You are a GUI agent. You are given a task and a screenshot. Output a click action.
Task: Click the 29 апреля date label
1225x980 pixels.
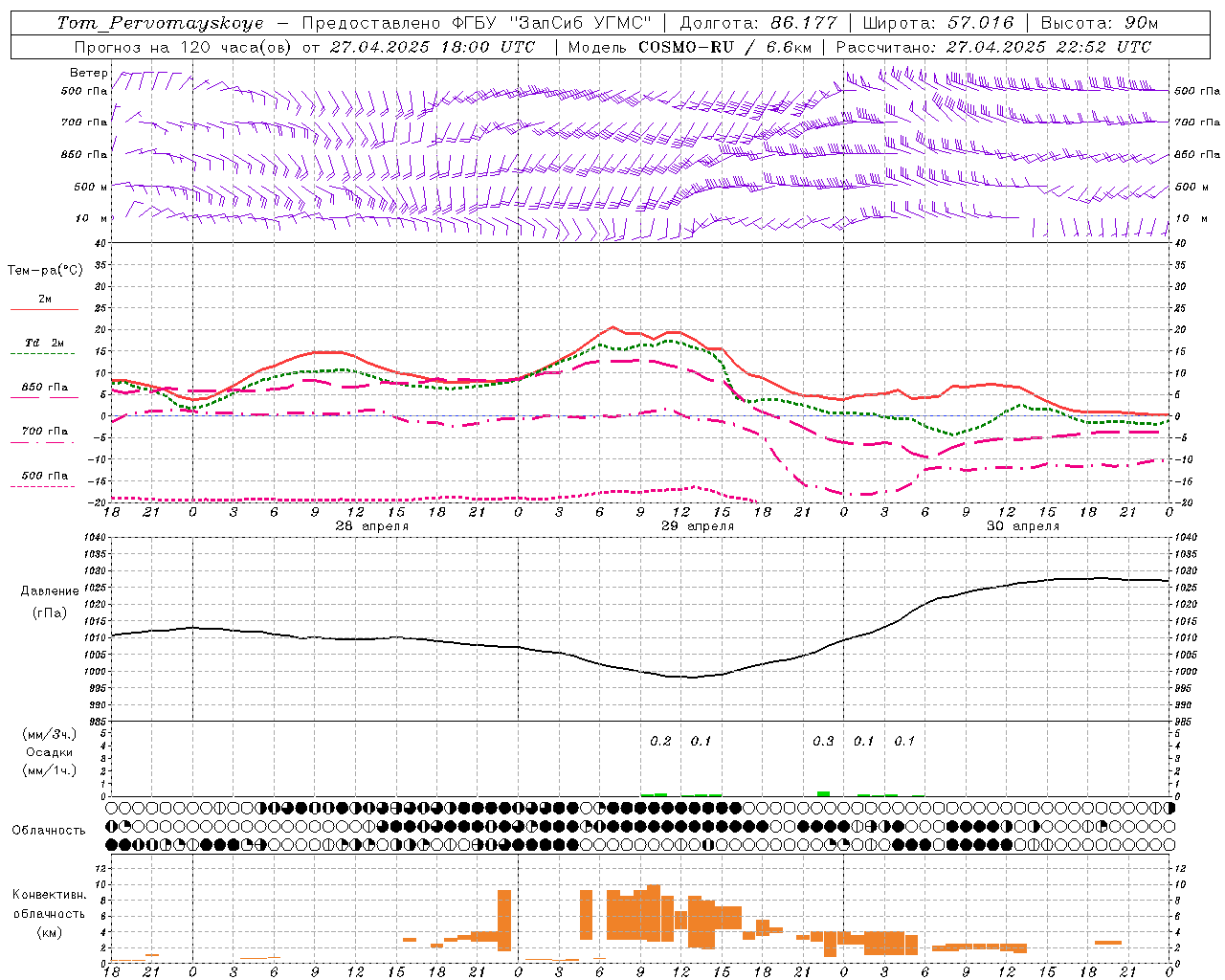pos(698,526)
